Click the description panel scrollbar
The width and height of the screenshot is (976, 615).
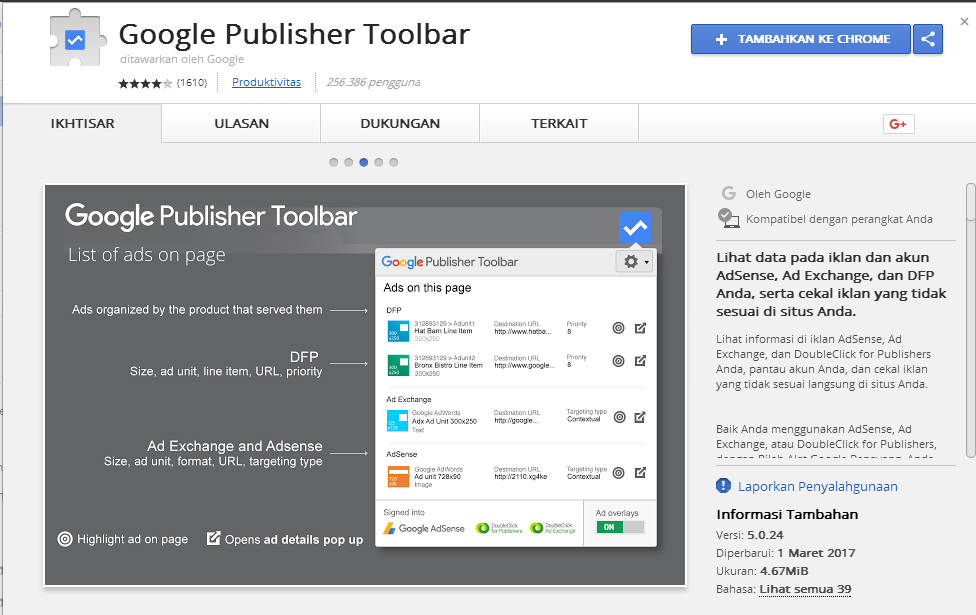click(x=970, y=321)
